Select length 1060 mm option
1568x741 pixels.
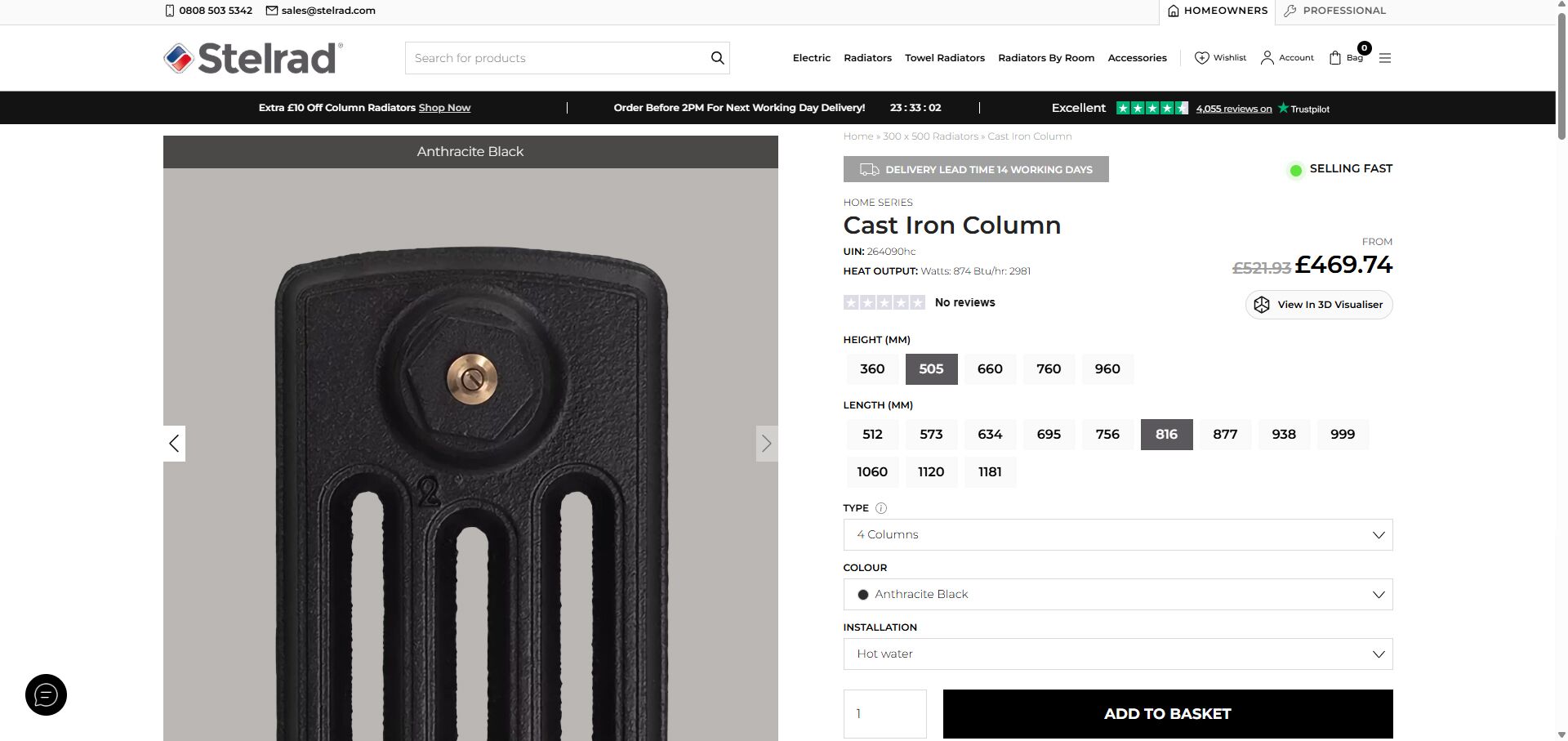872,472
